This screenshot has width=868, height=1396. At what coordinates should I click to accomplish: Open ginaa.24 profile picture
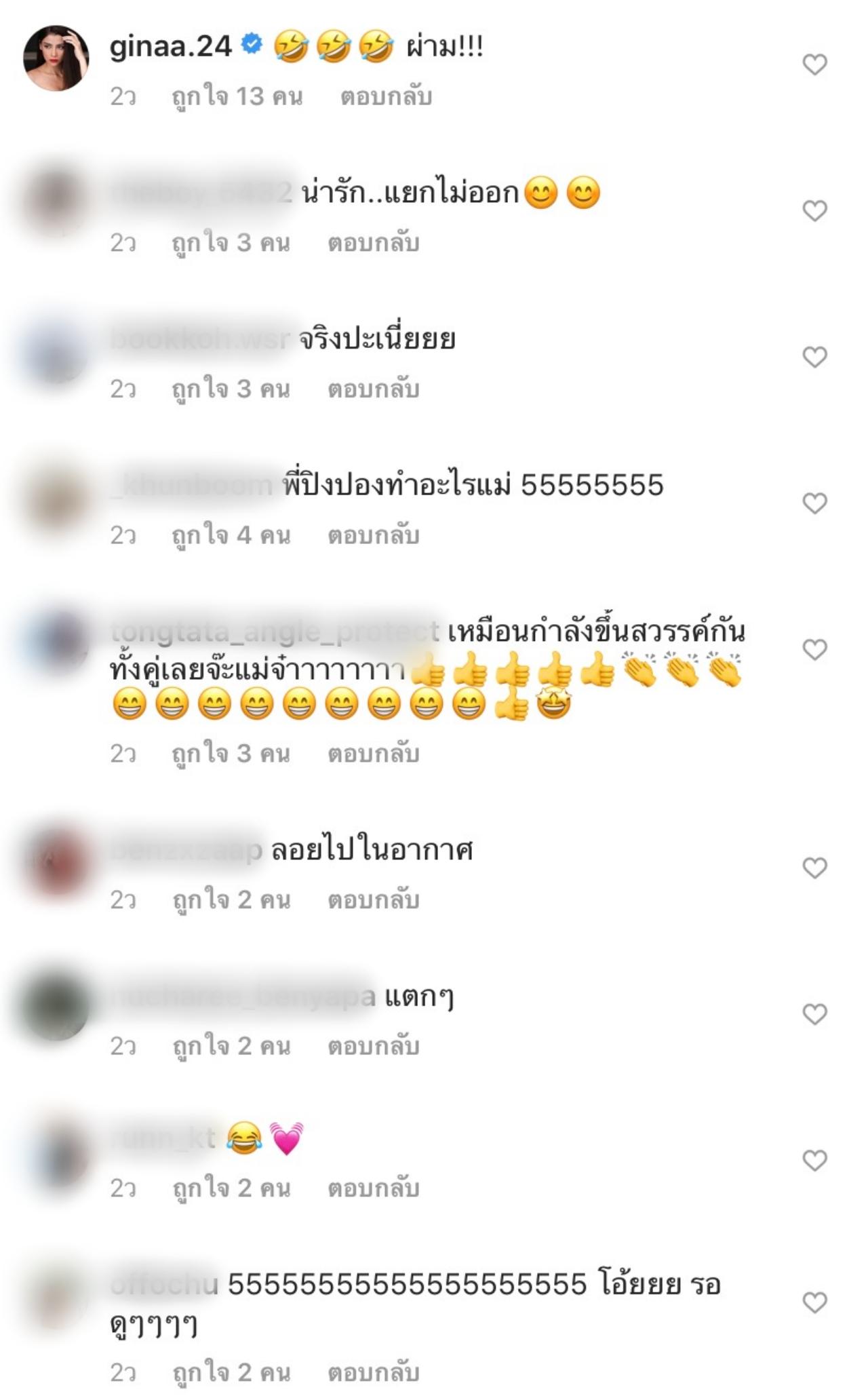coord(56,58)
